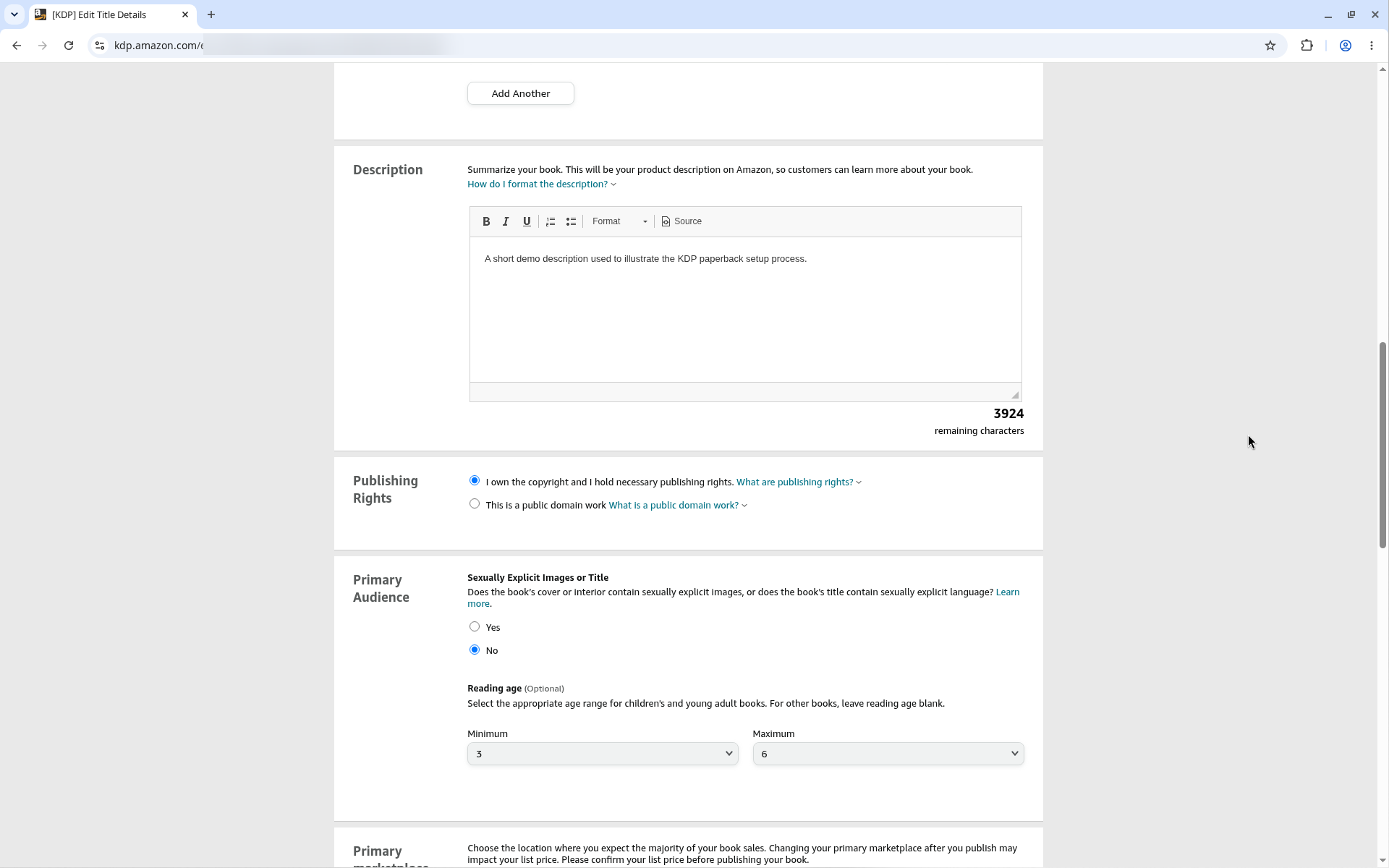Bookmark this page with the star icon

click(1270, 46)
